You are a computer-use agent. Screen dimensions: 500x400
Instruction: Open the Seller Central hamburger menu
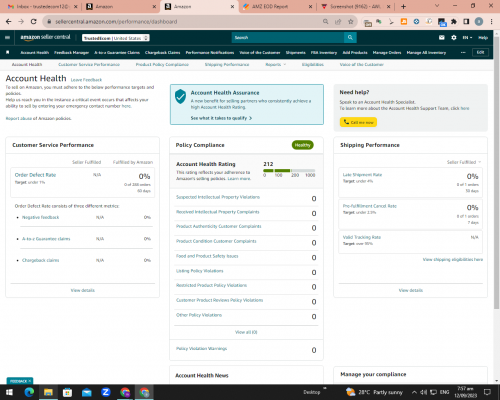[x=7, y=38]
